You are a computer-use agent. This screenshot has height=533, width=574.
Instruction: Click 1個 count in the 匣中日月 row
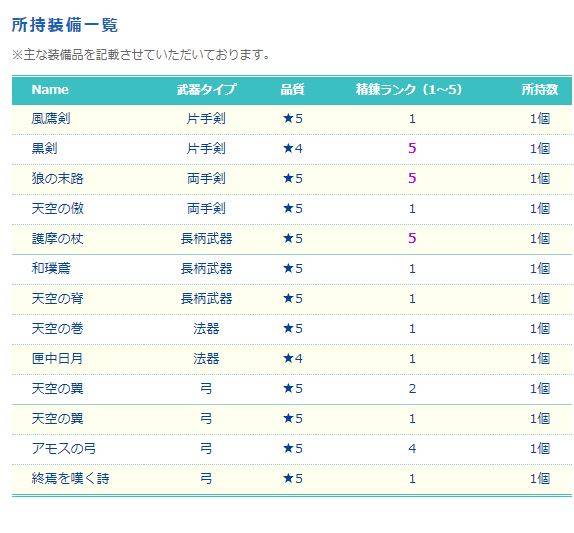[540, 359]
